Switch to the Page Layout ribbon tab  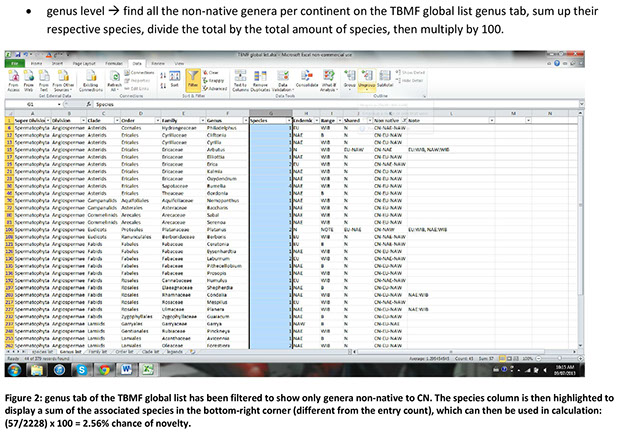pos(84,63)
